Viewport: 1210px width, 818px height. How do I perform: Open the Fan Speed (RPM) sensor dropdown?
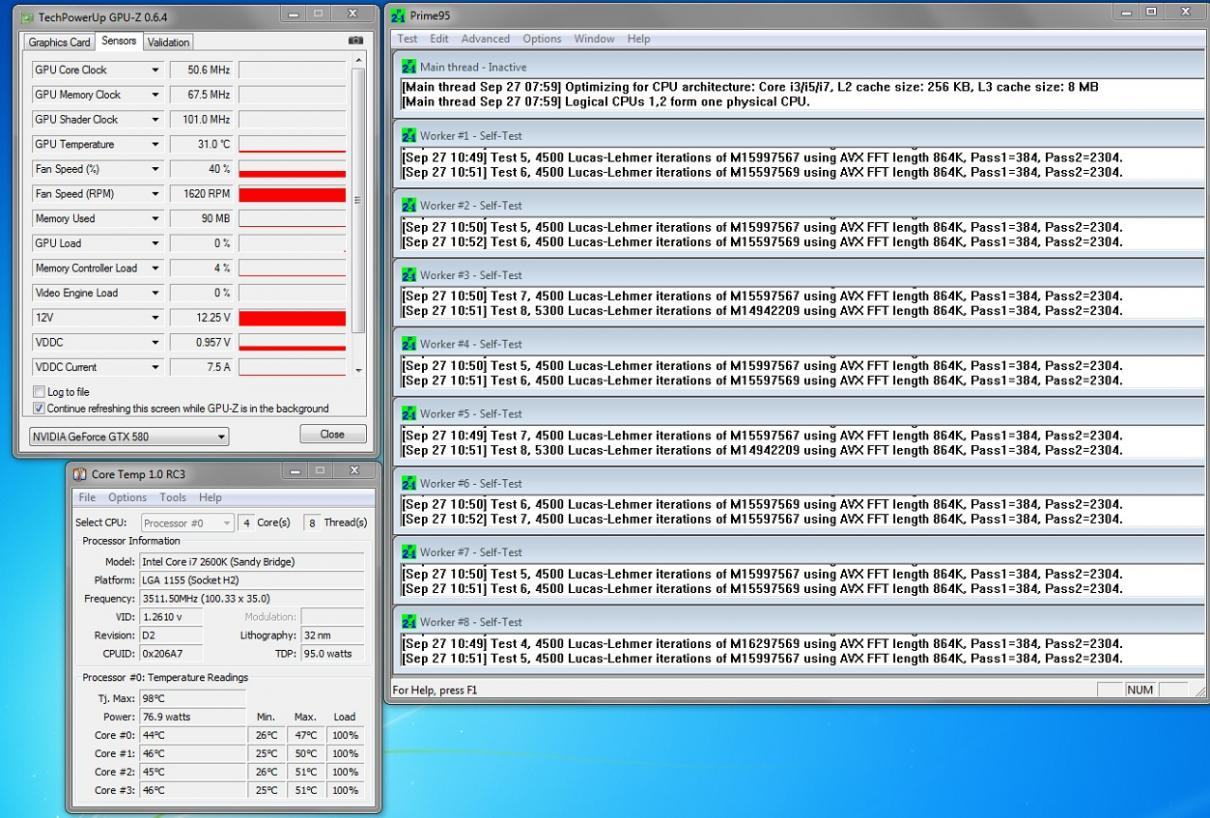[155, 194]
